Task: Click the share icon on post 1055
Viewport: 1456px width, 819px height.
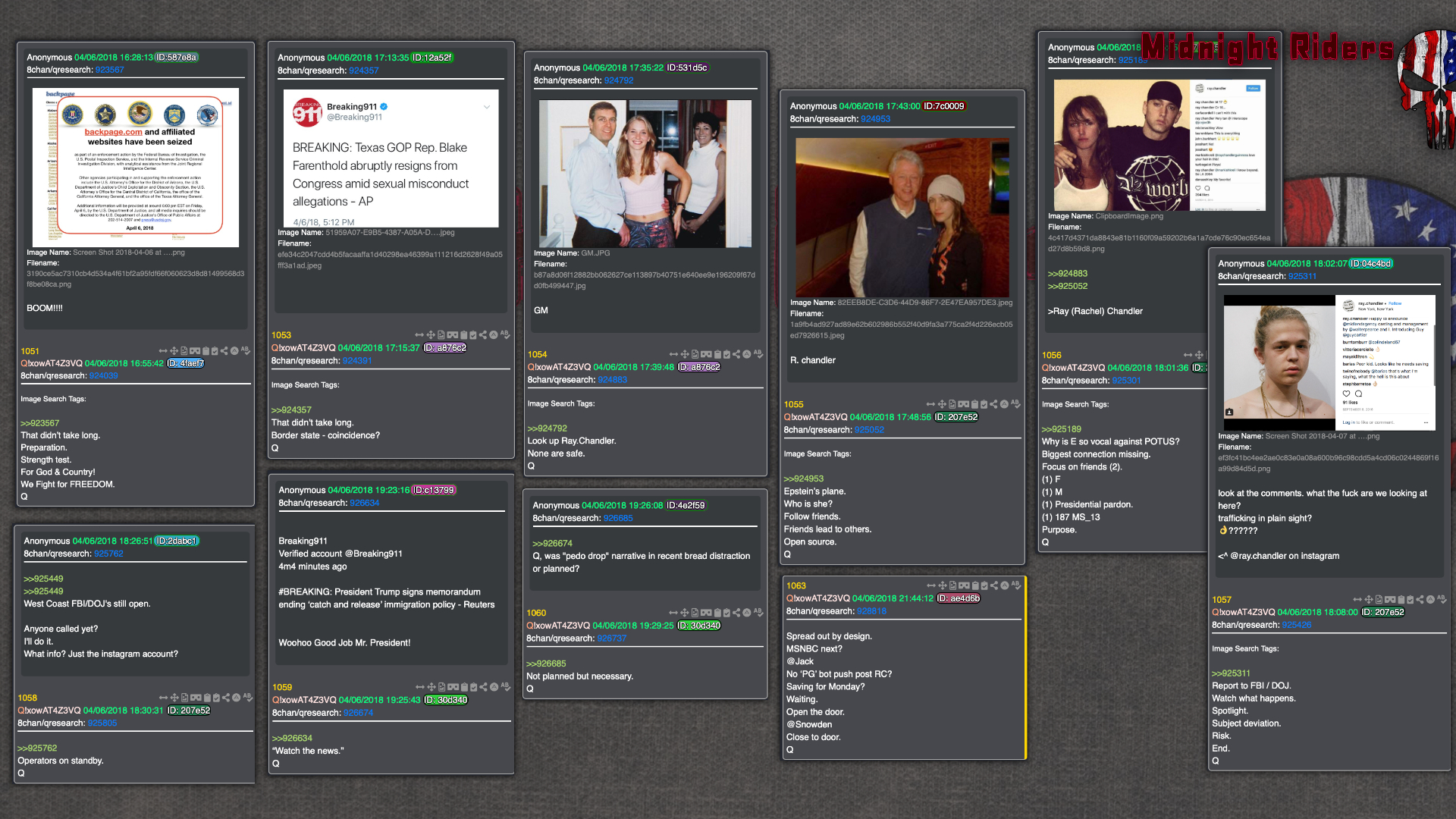Action: [x=993, y=404]
